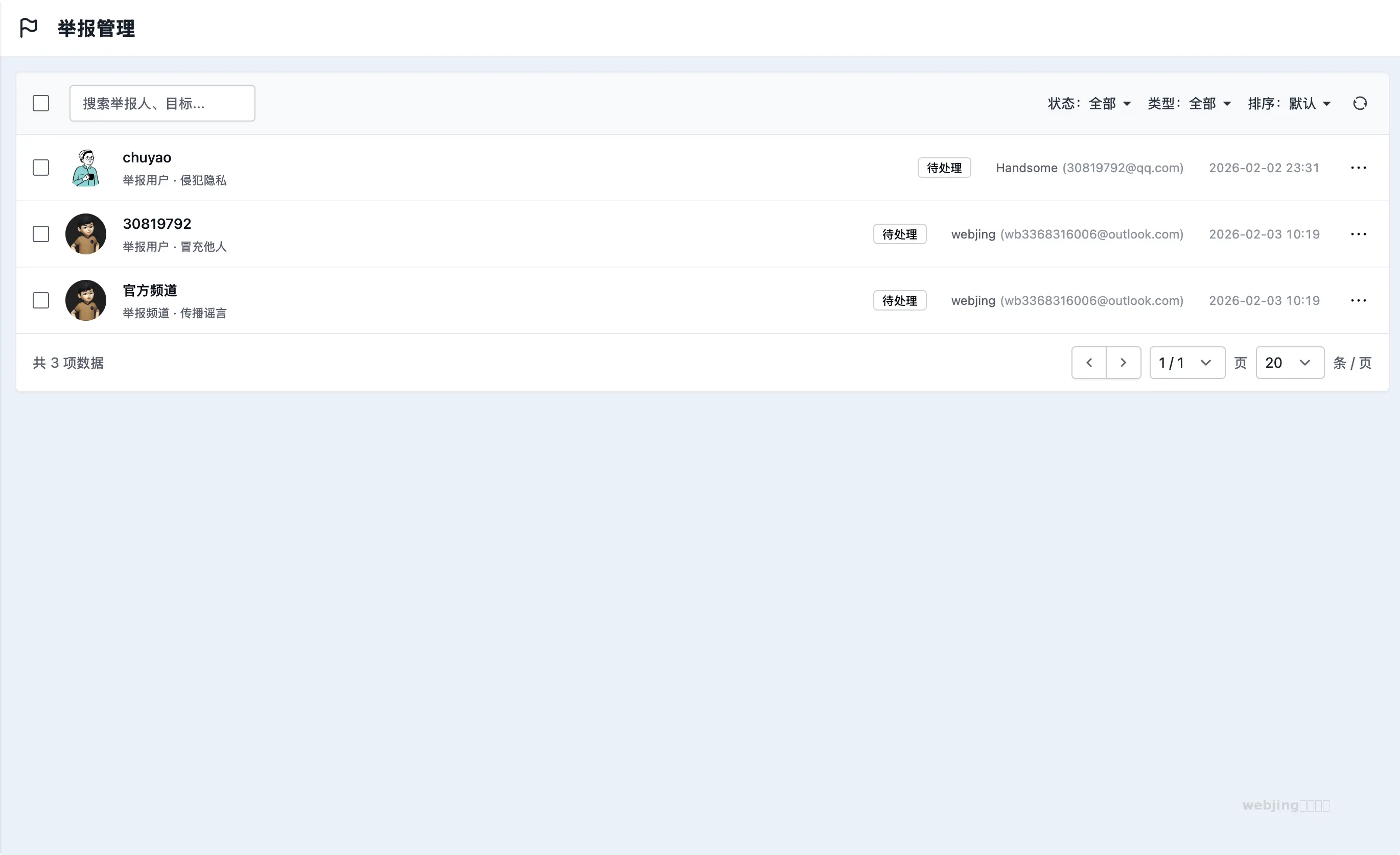Image resolution: width=1400 pixels, height=855 pixels.
Task: Click the refresh icon in the toolbar
Action: (x=1360, y=103)
